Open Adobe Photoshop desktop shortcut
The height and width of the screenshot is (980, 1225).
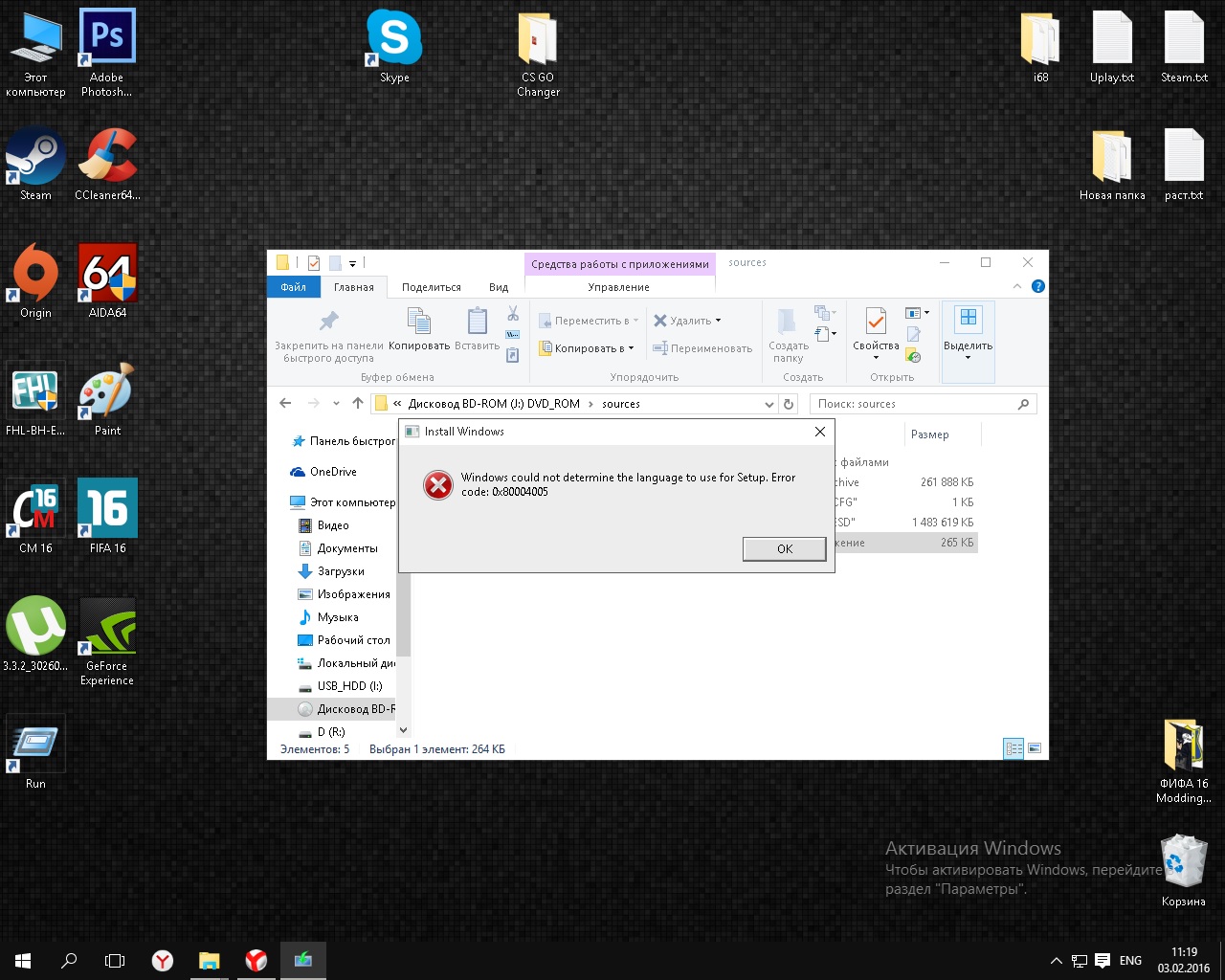coord(107,53)
